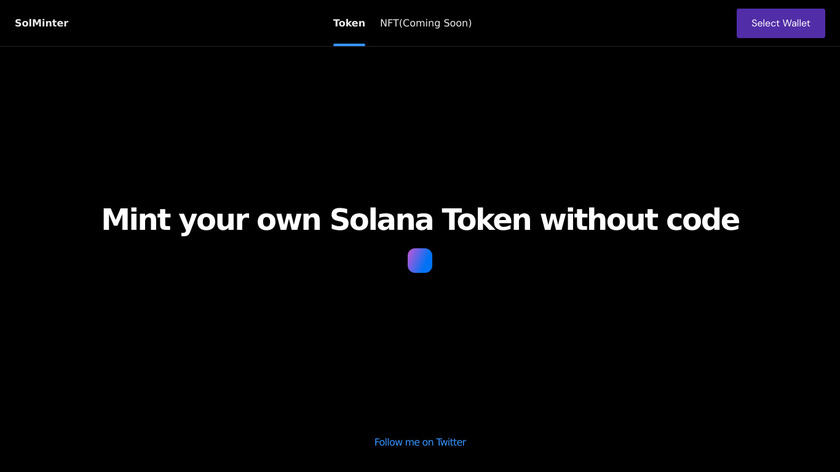Viewport: 840px width, 472px height.
Task: Tap the purple-blue gradient loader icon
Action: tap(420, 260)
